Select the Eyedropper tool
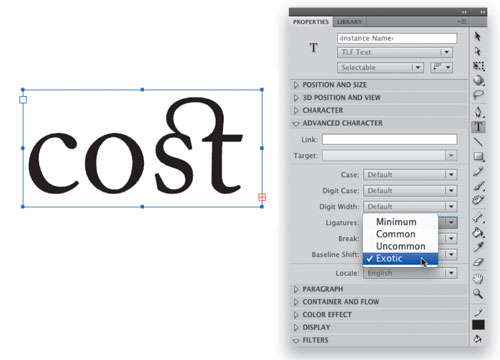This screenshot has width=500, height=360. [478, 247]
